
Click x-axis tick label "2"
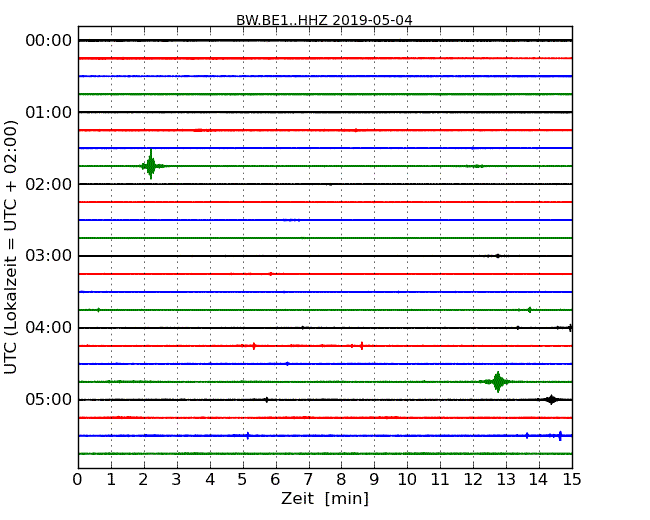[x=143, y=480]
